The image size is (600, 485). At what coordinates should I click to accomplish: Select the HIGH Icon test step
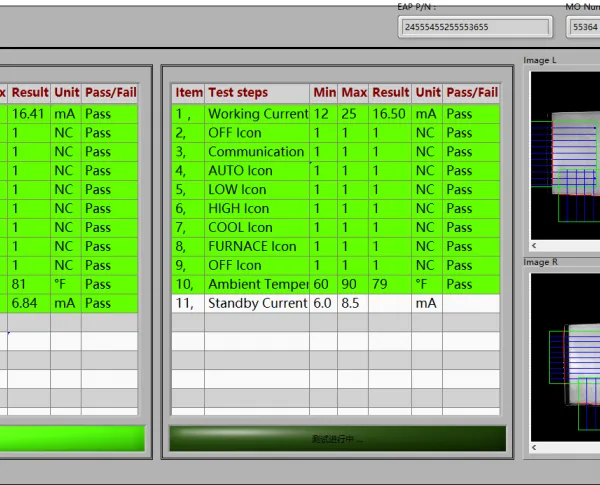tap(257, 209)
